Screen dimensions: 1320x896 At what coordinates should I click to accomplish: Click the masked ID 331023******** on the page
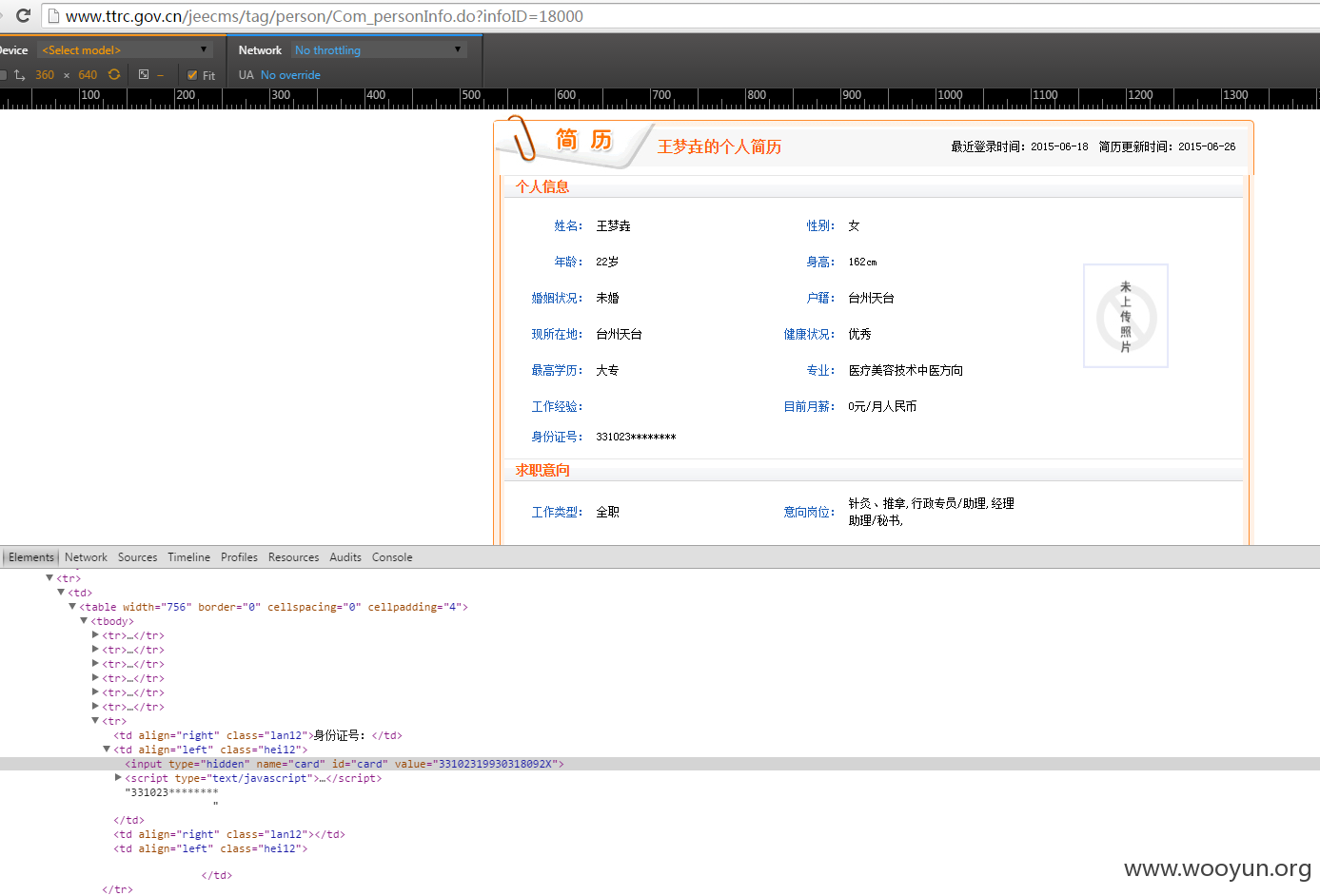[x=636, y=437]
